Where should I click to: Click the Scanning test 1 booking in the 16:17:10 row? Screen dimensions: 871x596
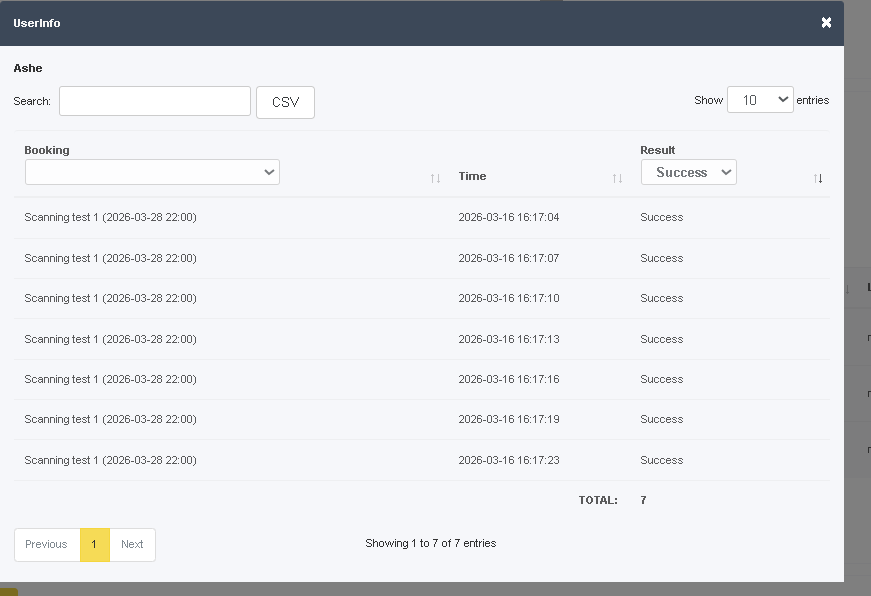110,298
